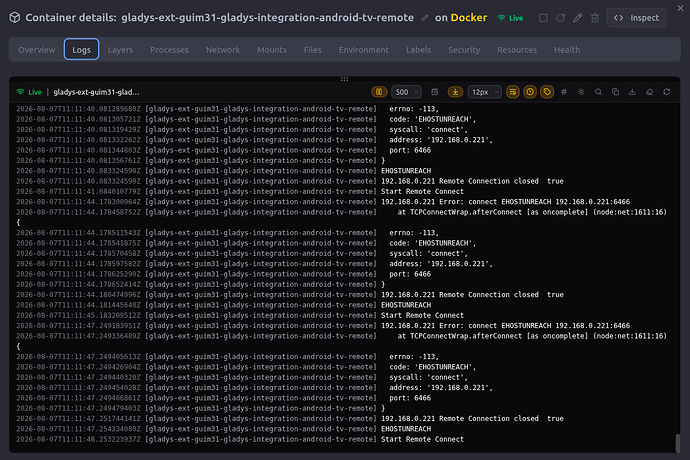The height and width of the screenshot is (460, 690).
Task: Clear logs with eraser icon
Action: pyautogui.click(x=650, y=92)
